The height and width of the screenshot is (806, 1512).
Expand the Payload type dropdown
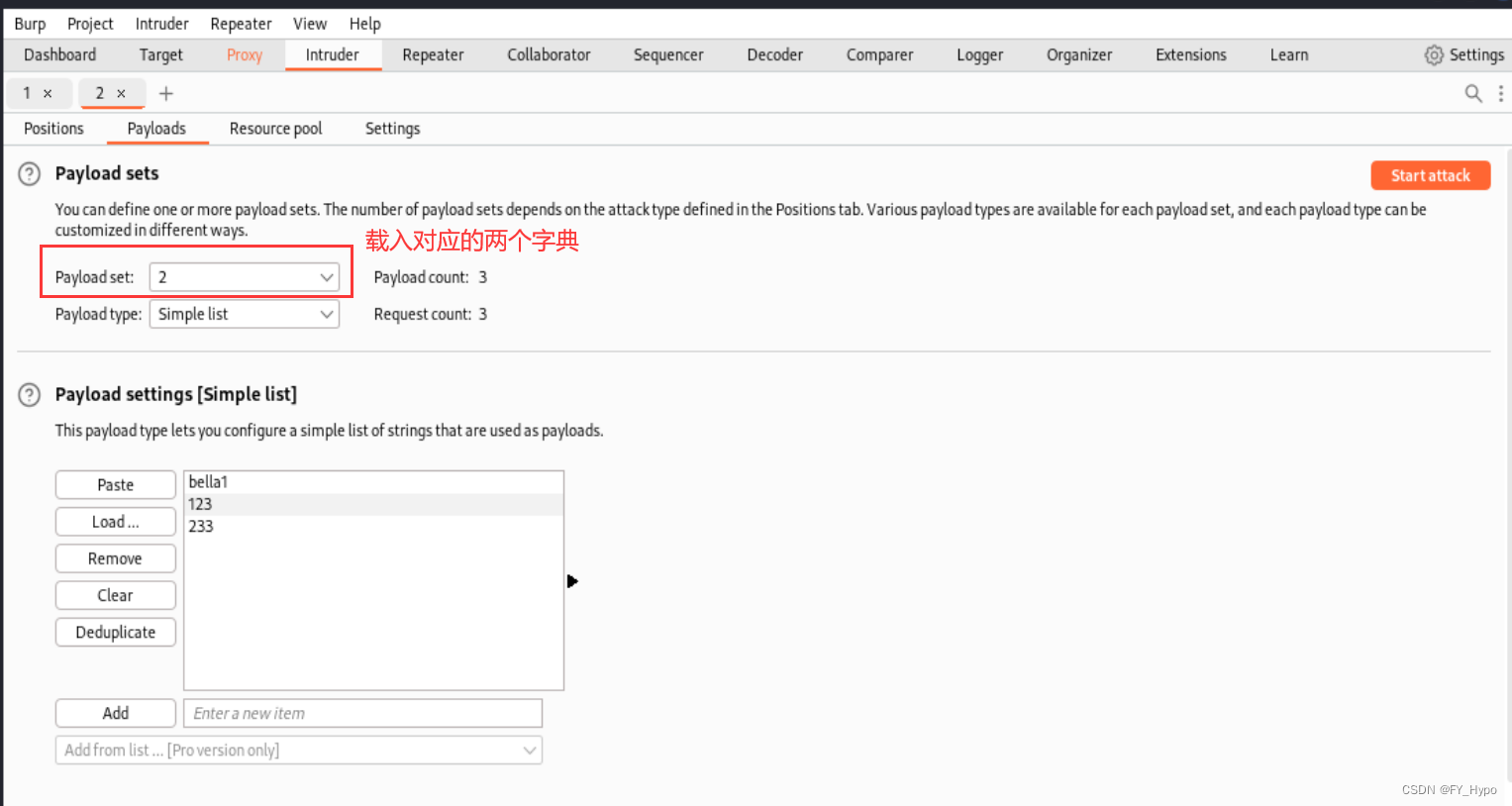(244, 314)
